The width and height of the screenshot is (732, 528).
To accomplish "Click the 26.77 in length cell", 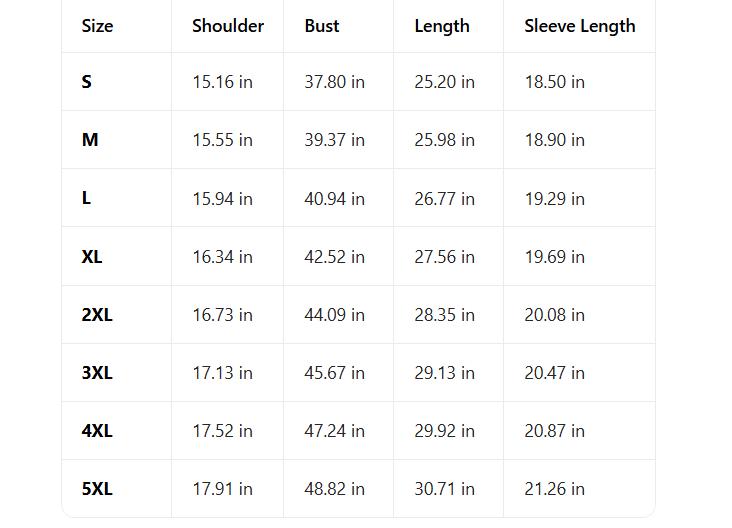I will tap(444, 198).
